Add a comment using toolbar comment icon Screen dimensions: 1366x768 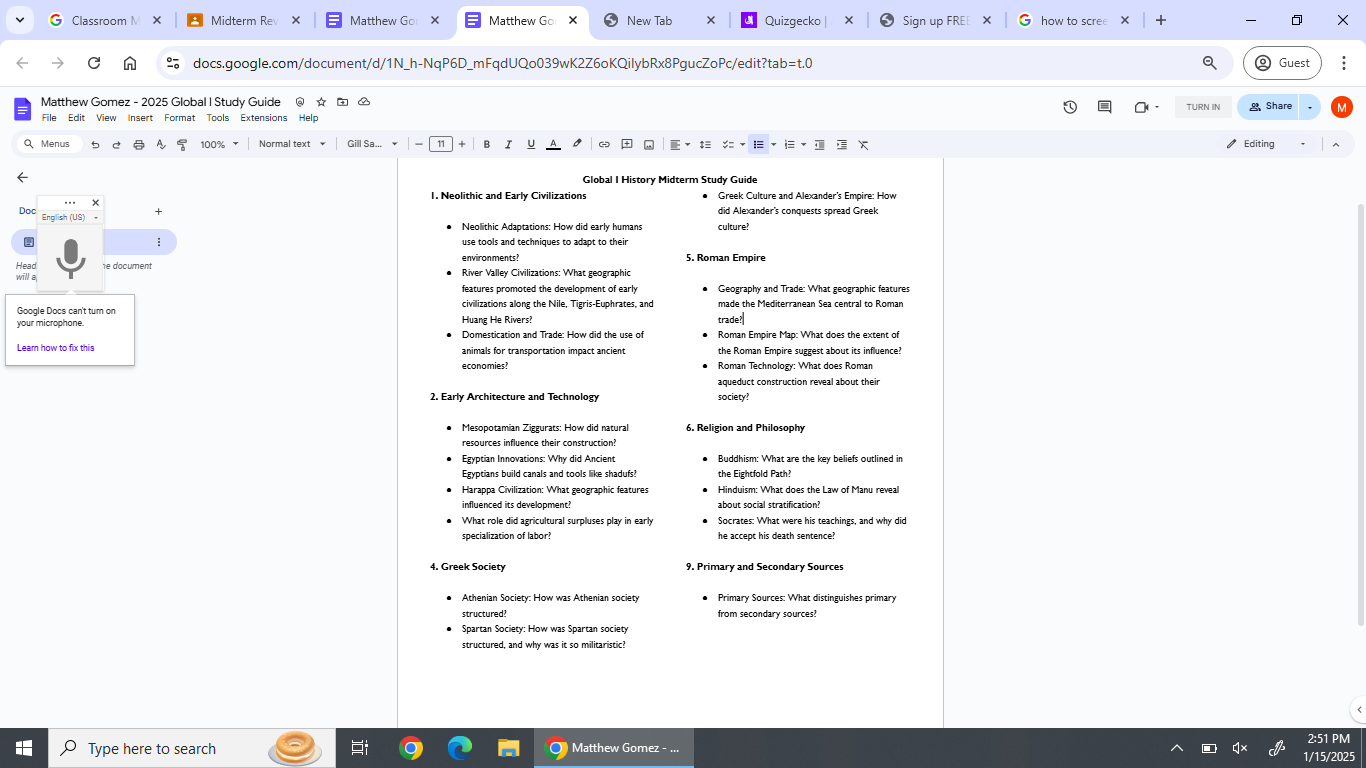627,144
